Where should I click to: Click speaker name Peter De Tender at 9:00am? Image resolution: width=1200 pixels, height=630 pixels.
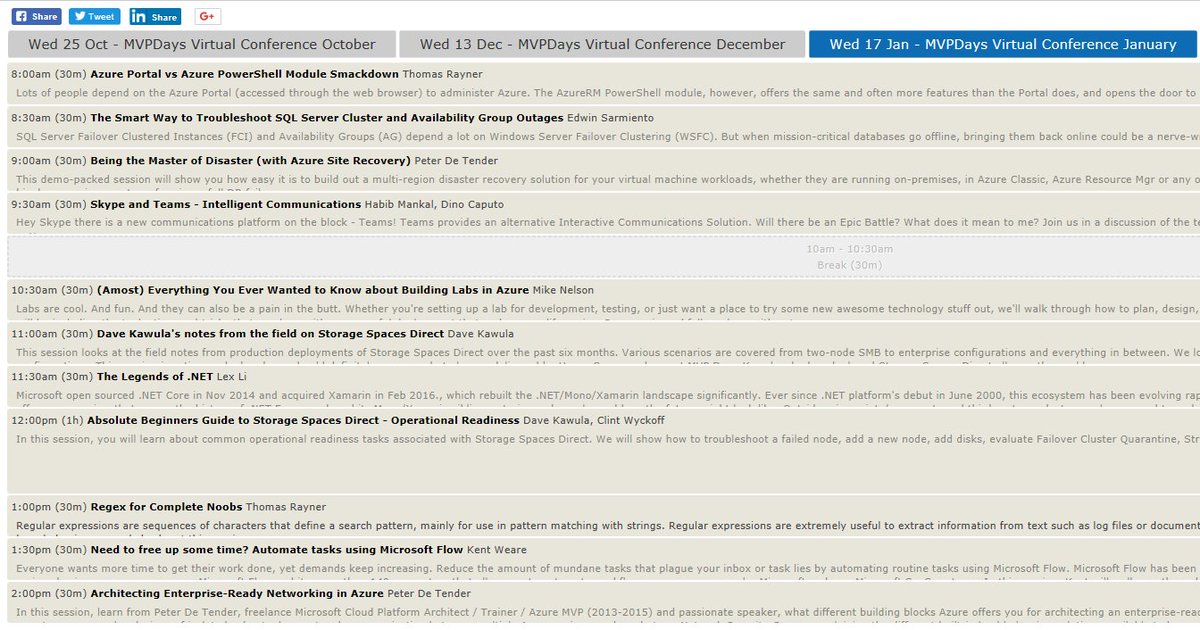tap(457, 160)
